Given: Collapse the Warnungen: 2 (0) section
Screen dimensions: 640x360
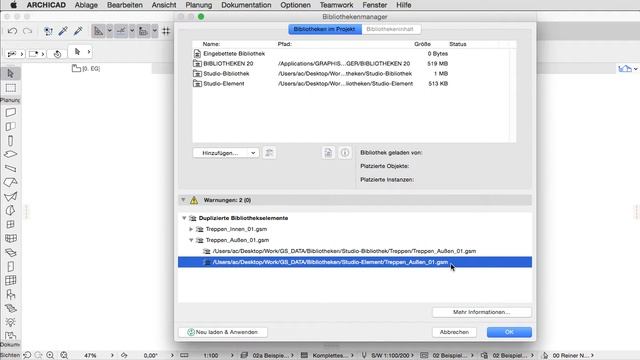Looking at the screenshot, I should click(x=183, y=200).
